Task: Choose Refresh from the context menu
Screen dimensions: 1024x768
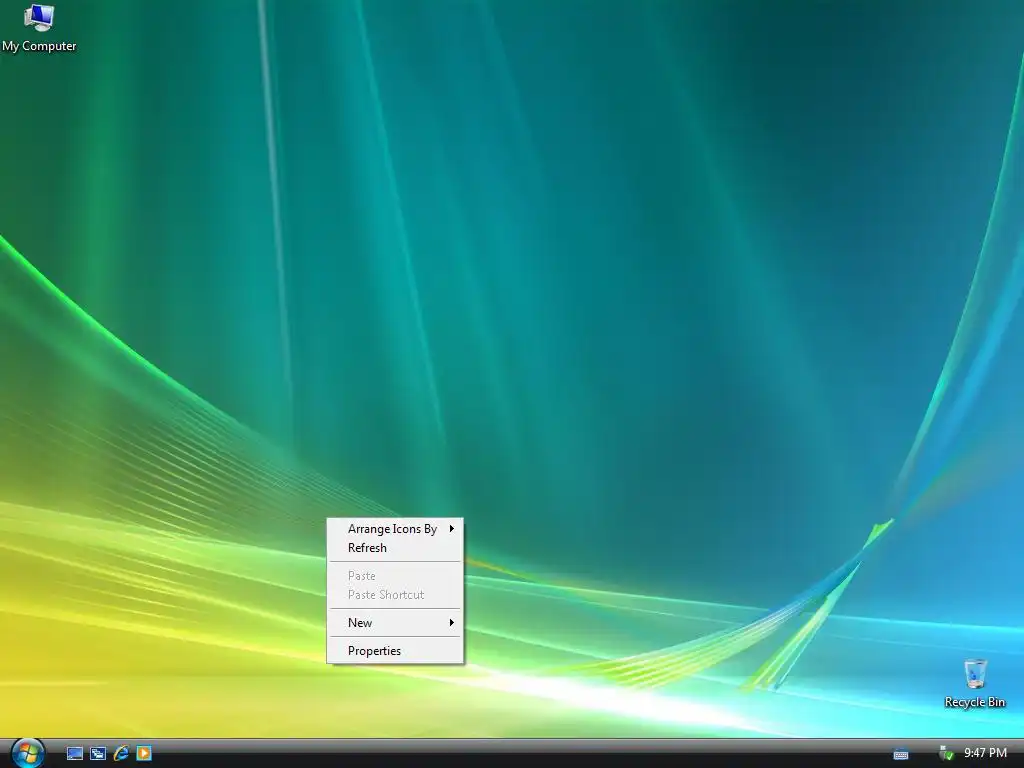Action: [x=395, y=548]
